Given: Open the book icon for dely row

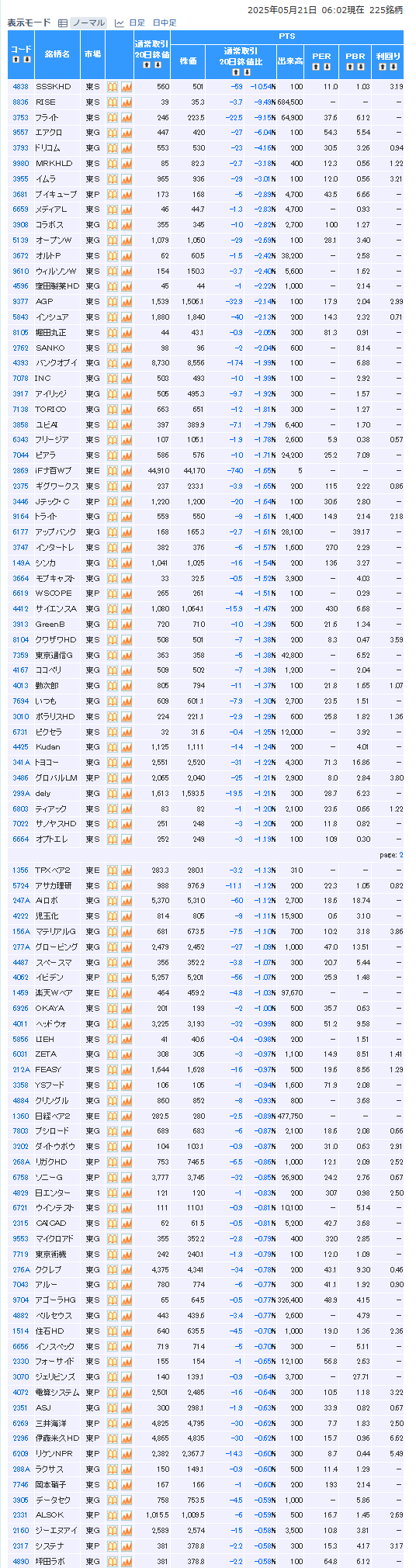Looking at the screenshot, I should click(112, 793).
